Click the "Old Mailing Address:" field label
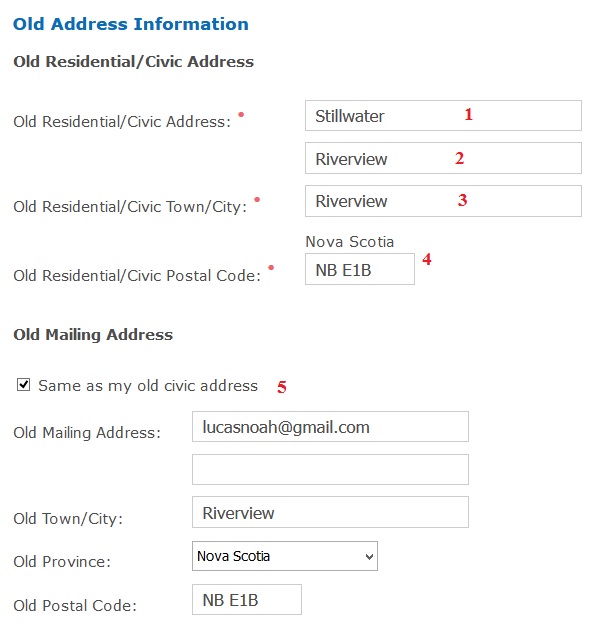 coord(86,433)
